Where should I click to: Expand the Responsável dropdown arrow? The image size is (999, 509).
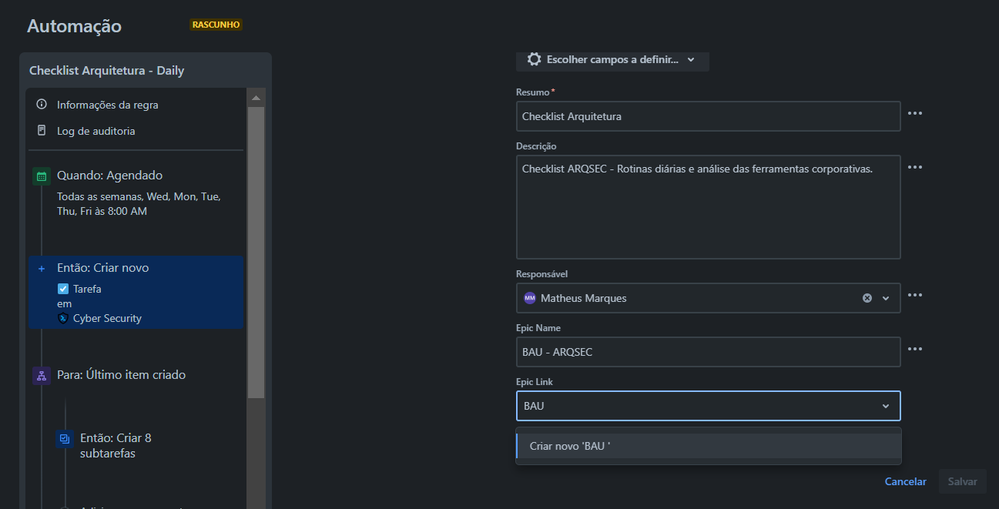coord(886,298)
